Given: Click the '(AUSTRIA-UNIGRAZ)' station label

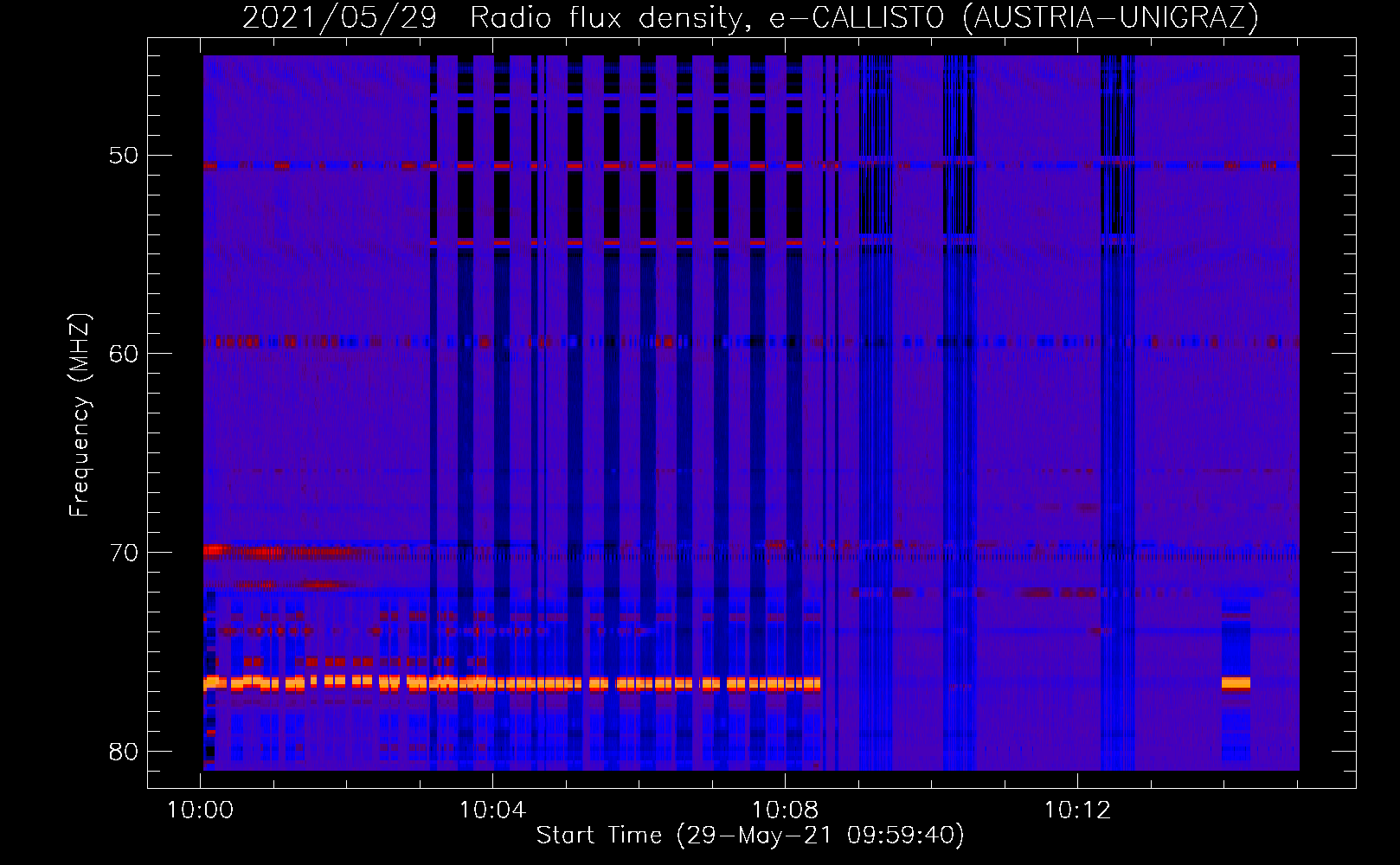Looking at the screenshot, I should (1110, 18).
